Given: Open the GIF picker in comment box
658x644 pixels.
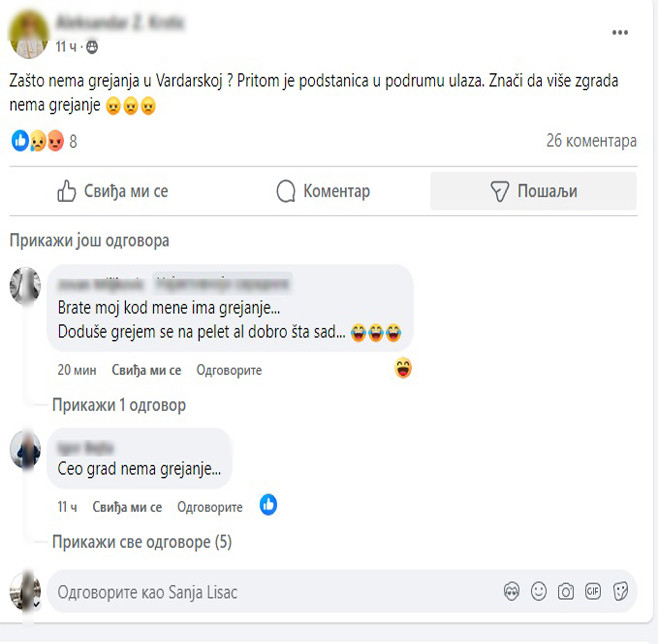Looking at the screenshot, I should pyautogui.click(x=593, y=592).
